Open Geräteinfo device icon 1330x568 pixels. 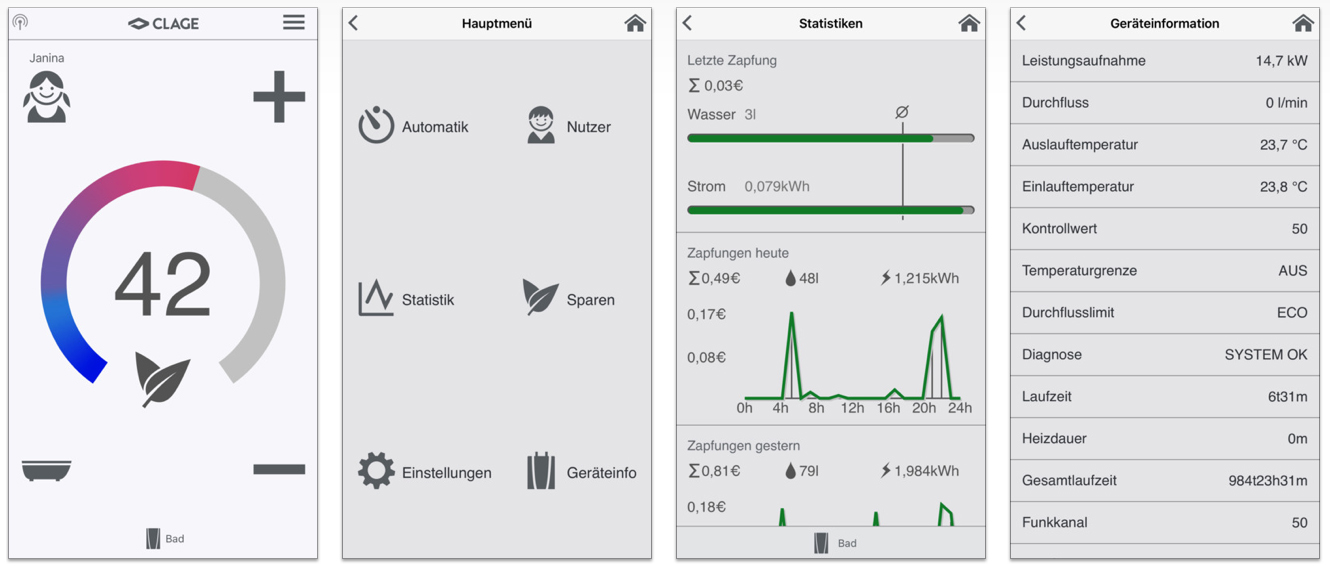(x=541, y=472)
